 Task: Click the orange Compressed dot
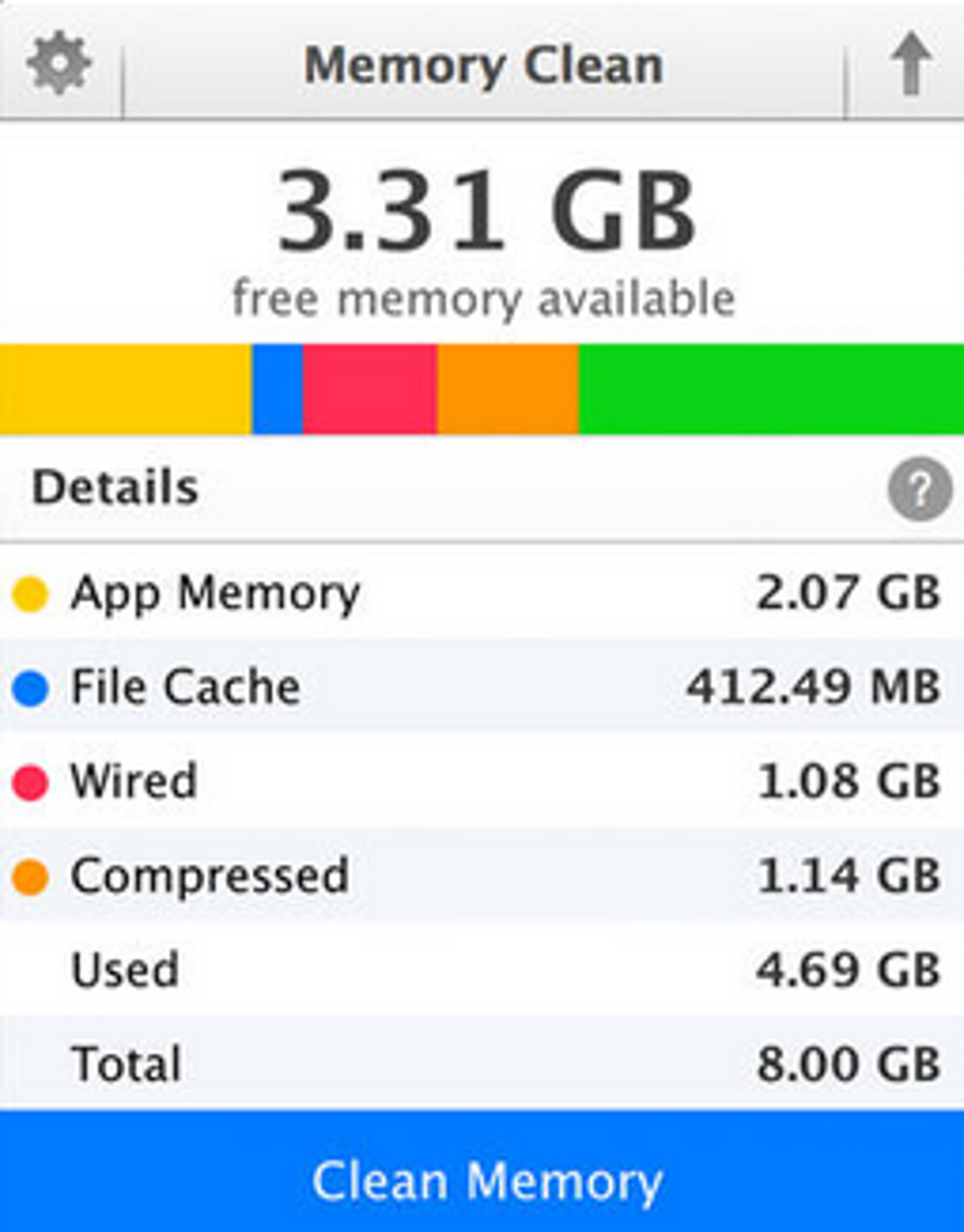click(x=30, y=877)
